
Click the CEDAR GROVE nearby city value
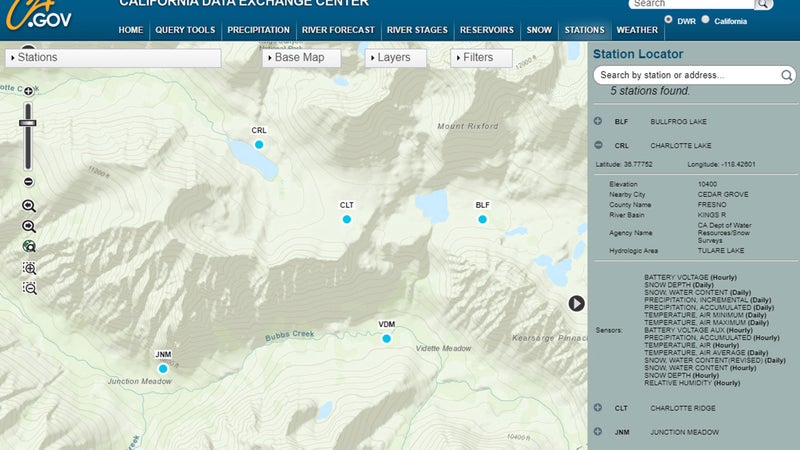723,194
